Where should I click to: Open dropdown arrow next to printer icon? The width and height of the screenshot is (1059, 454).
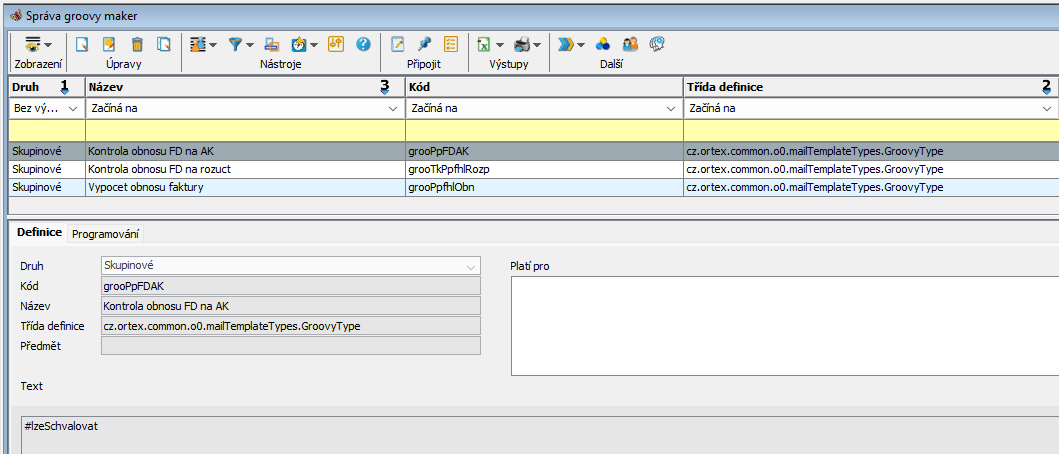pyautogui.click(x=537, y=45)
